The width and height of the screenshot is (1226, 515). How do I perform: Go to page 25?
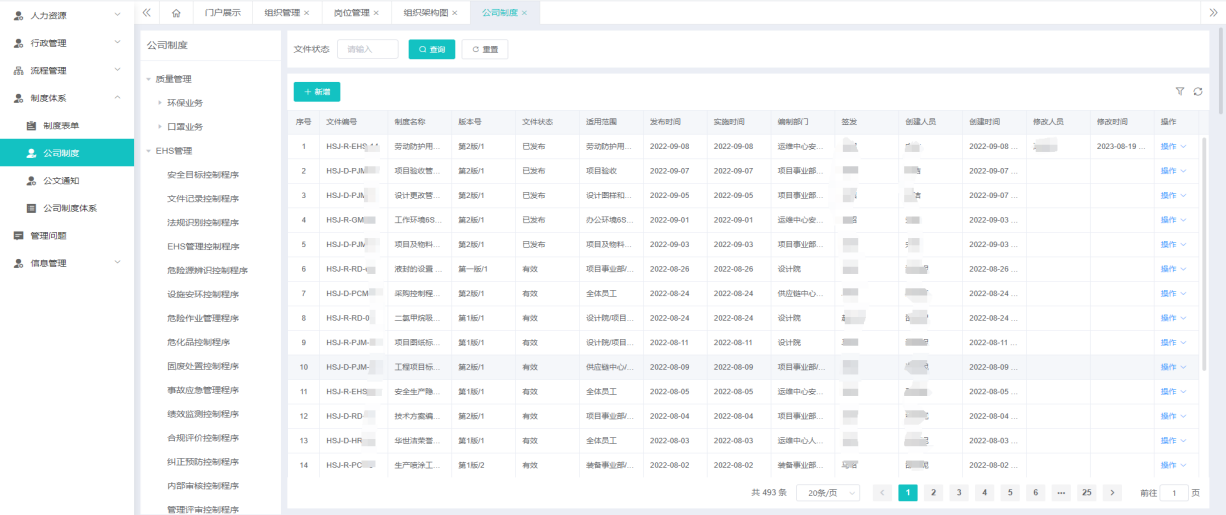pyautogui.click(x=1087, y=493)
